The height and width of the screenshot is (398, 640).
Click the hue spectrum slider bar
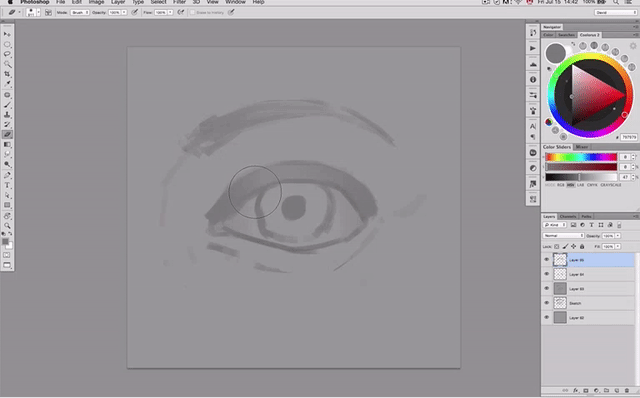(x=581, y=157)
